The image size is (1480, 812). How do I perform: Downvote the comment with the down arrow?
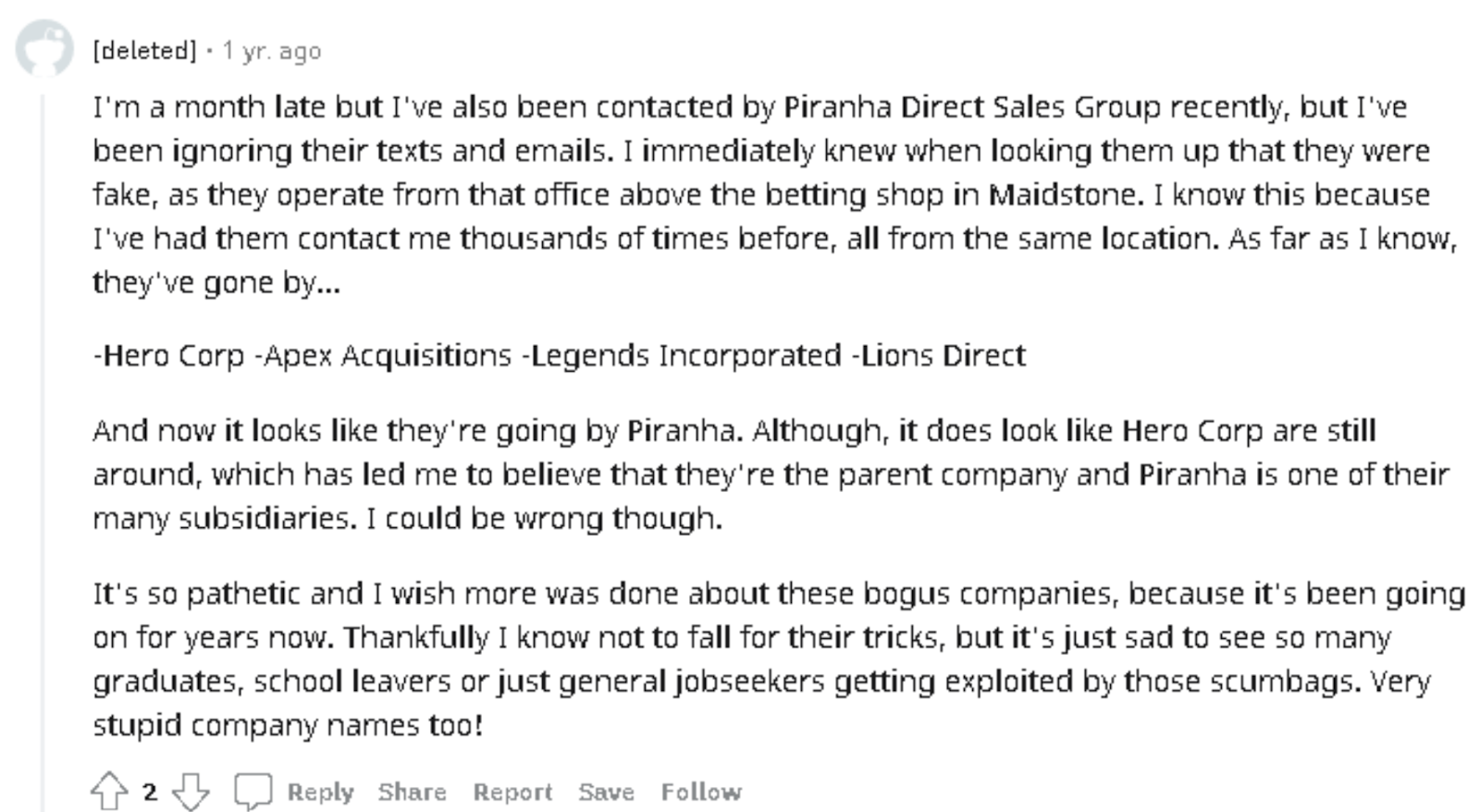click(191, 792)
